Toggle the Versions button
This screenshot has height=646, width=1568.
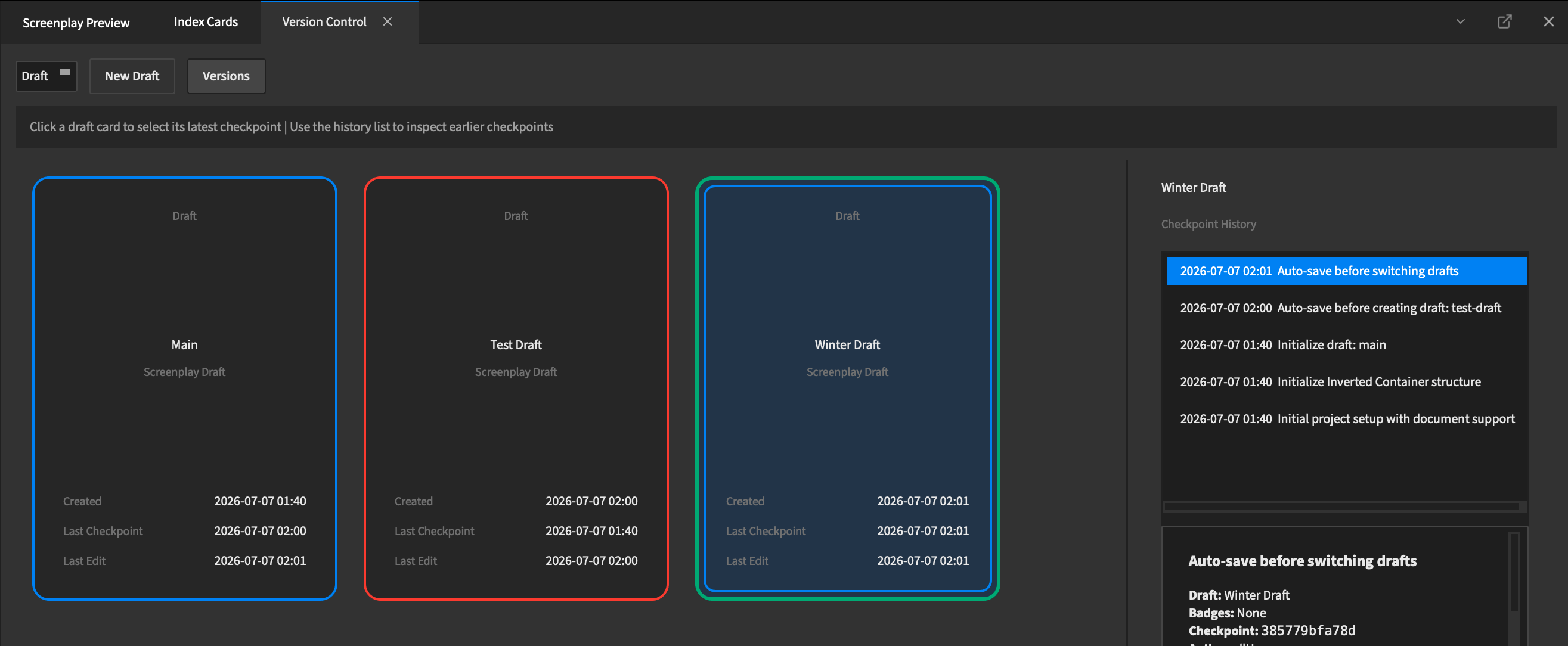(x=226, y=76)
